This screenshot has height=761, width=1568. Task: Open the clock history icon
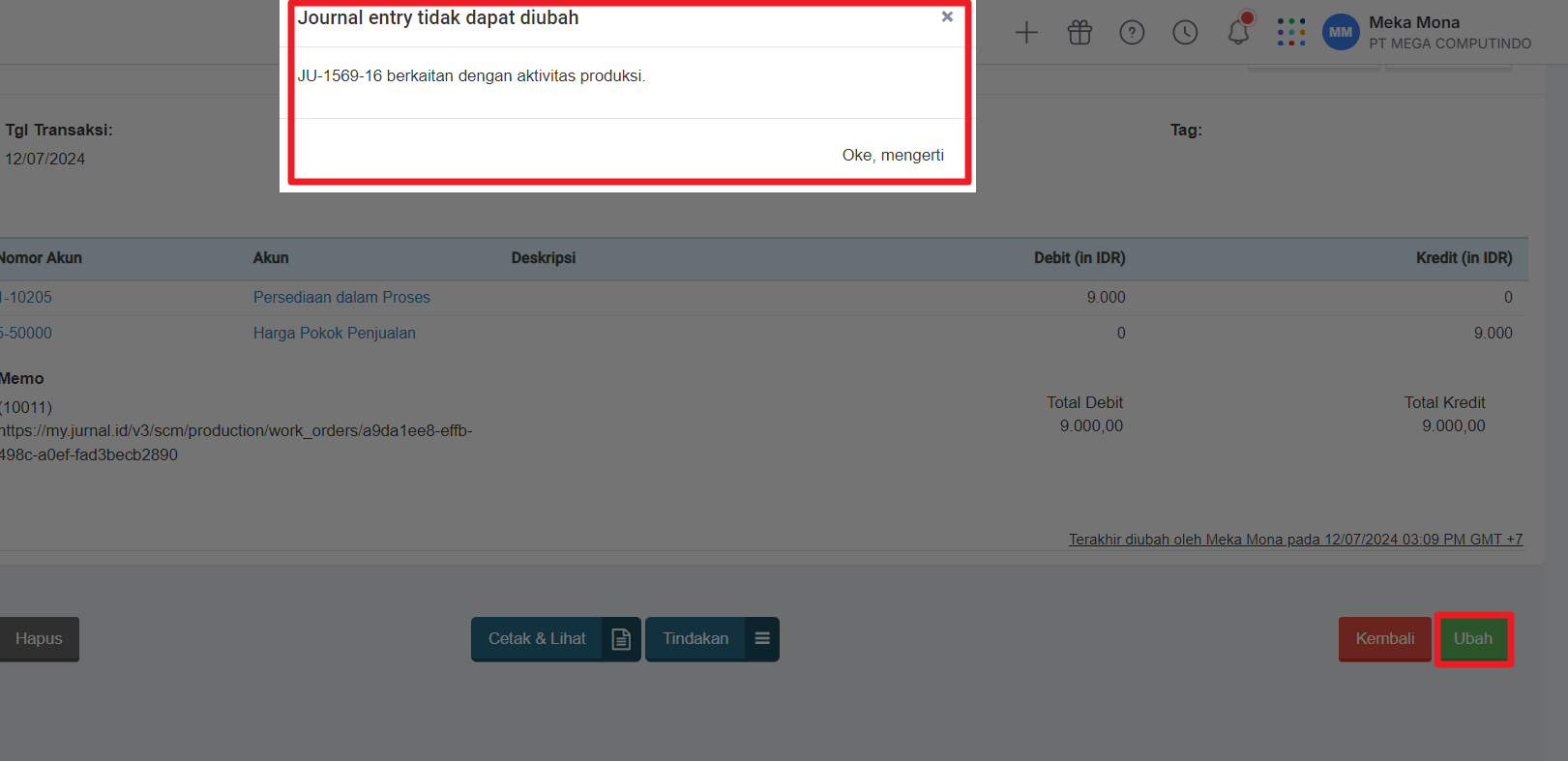[x=1185, y=33]
